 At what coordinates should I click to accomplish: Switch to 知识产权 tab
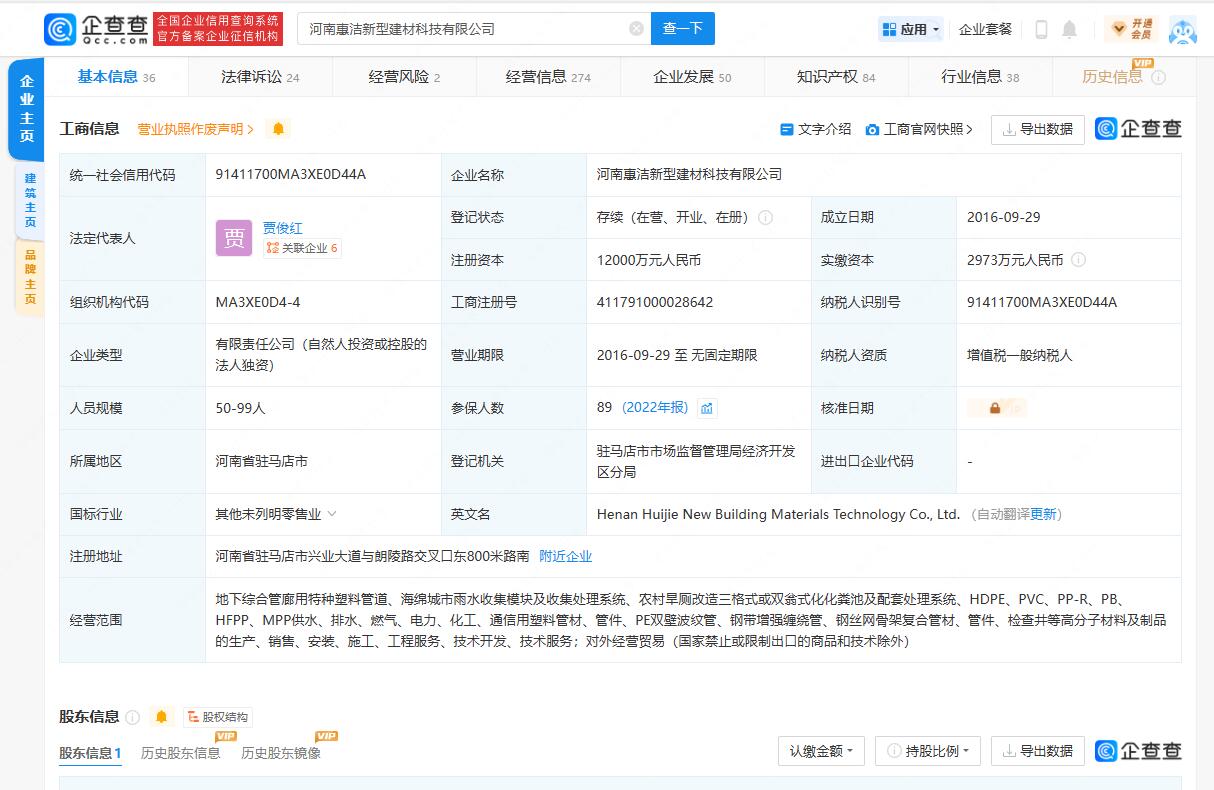pos(836,77)
